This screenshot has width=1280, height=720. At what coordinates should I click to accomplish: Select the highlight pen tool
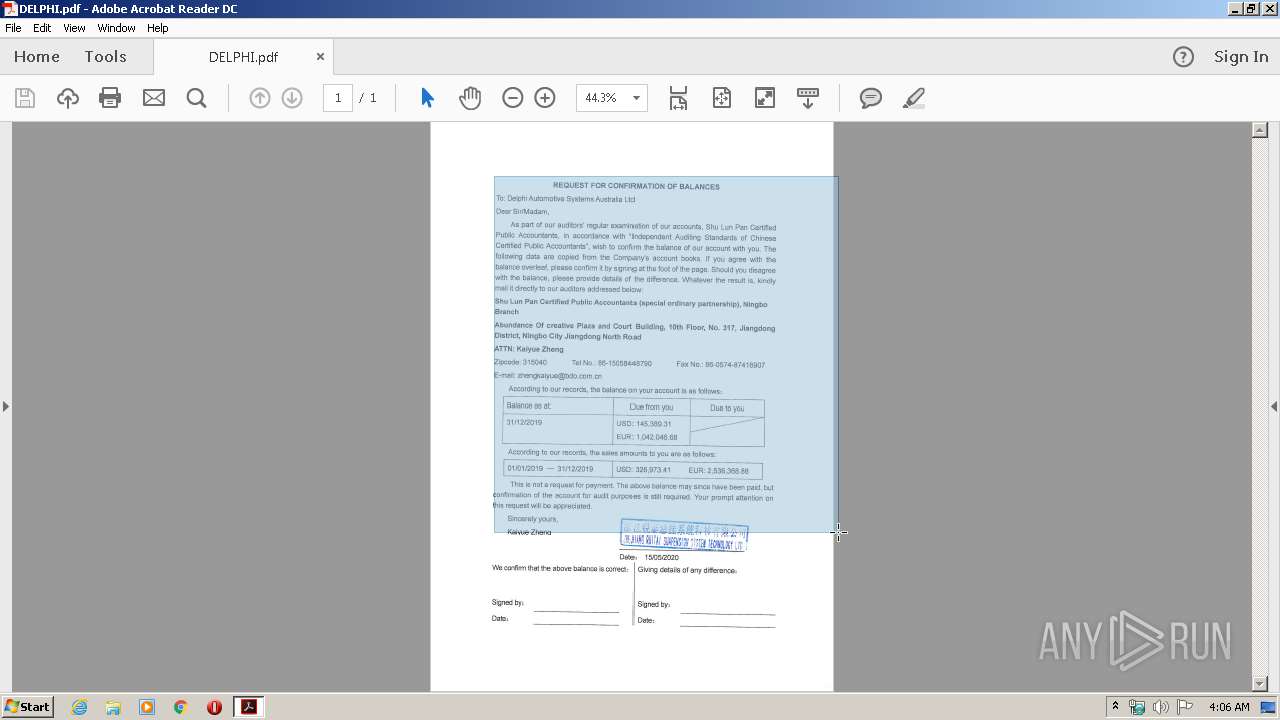click(x=913, y=98)
